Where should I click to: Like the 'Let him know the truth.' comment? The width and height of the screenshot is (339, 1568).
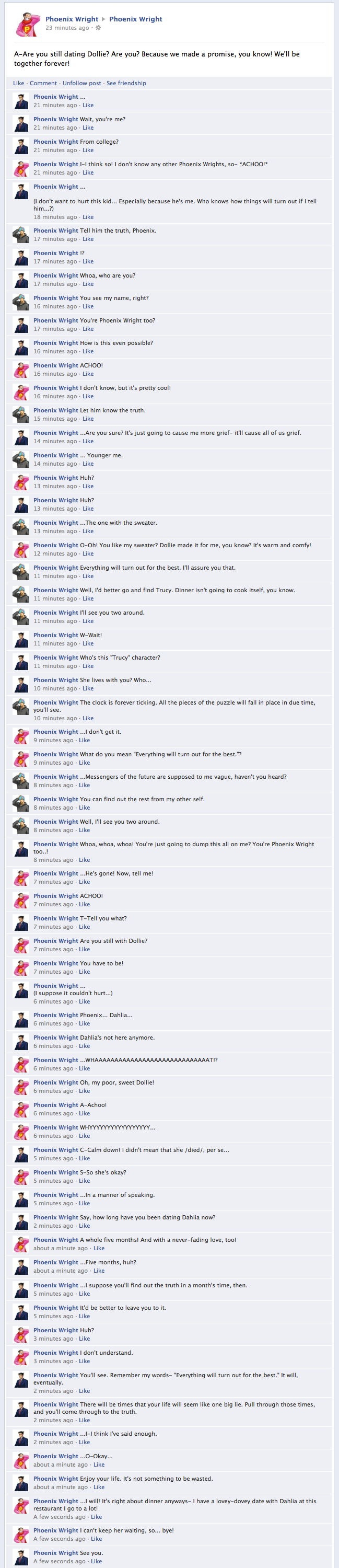click(88, 419)
